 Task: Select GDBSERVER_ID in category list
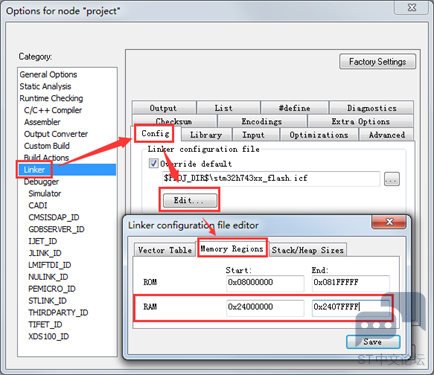tap(56, 229)
